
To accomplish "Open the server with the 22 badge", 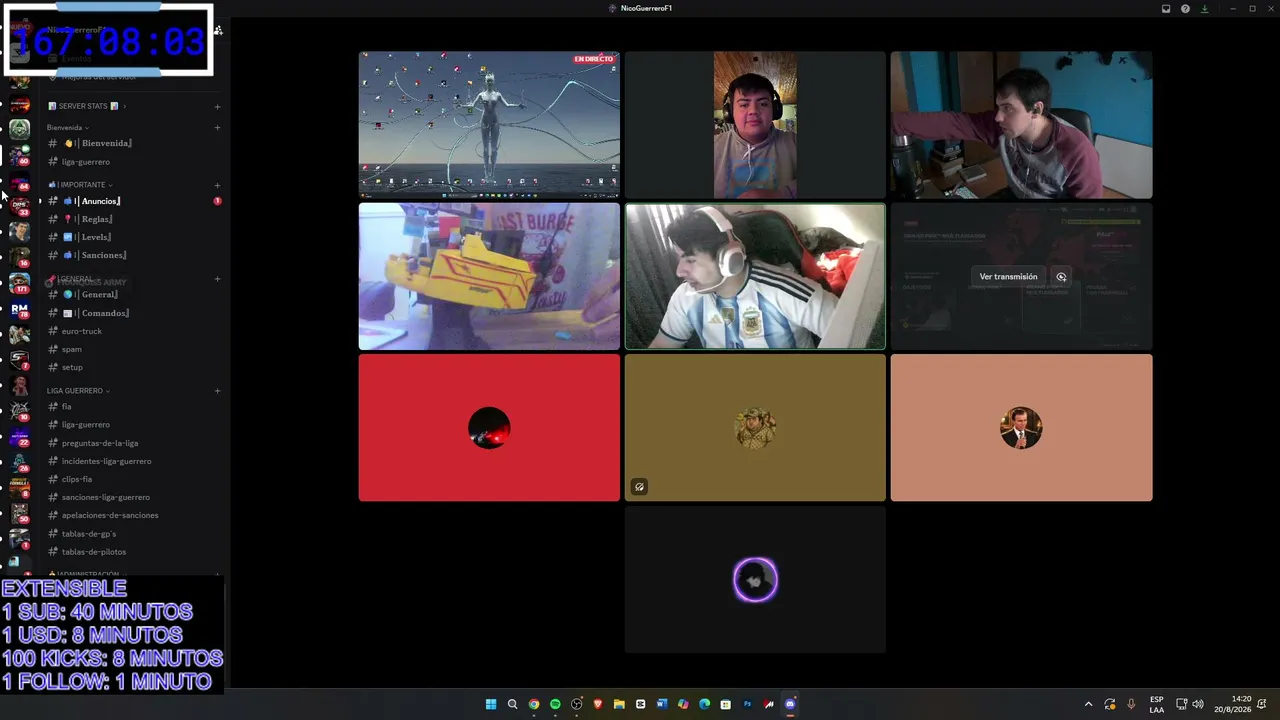I will [x=19, y=437].
